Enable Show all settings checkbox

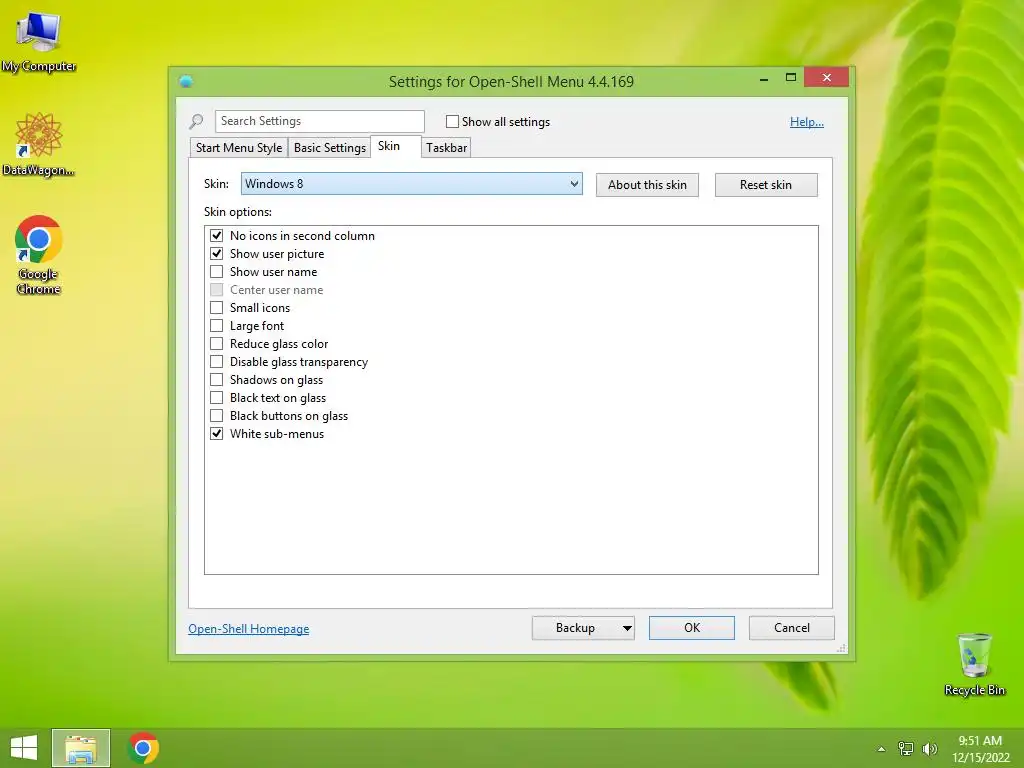[x=452, y=121]
